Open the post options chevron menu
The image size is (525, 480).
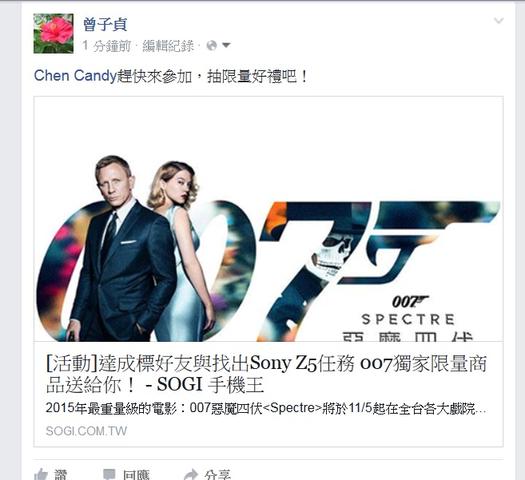click(x=499, y=21)
